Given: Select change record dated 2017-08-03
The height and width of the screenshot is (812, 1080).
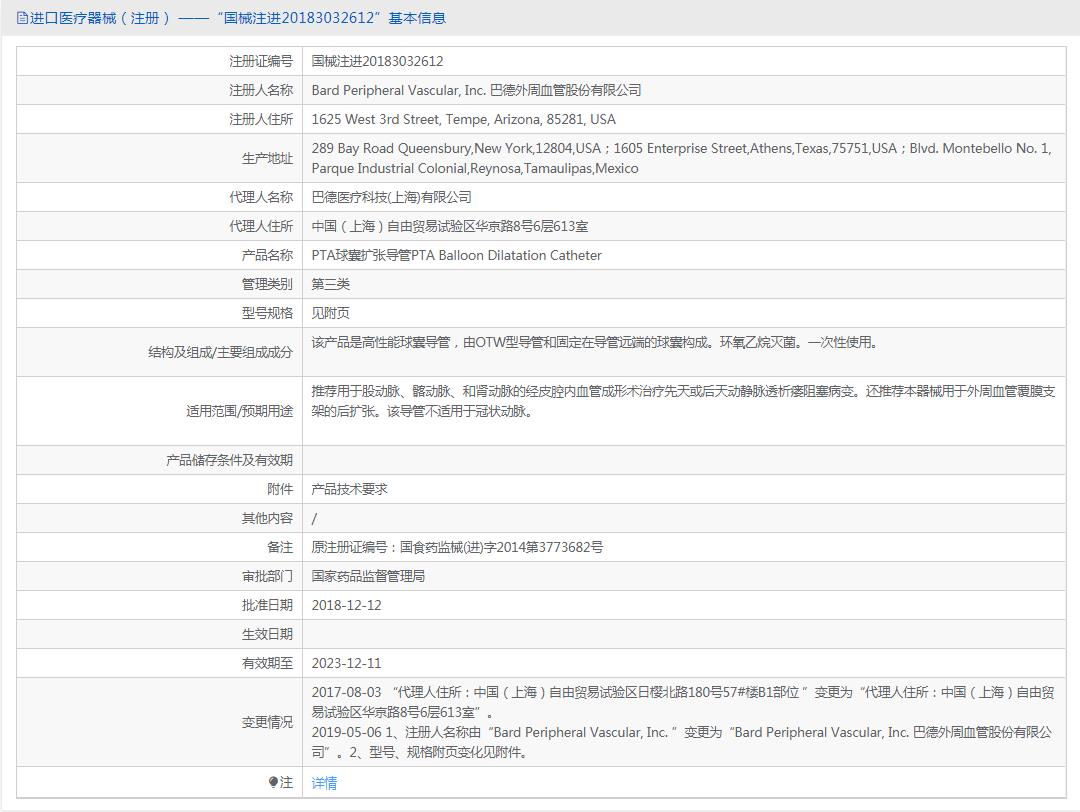Looking at the screenshot, I should (683, 702).
